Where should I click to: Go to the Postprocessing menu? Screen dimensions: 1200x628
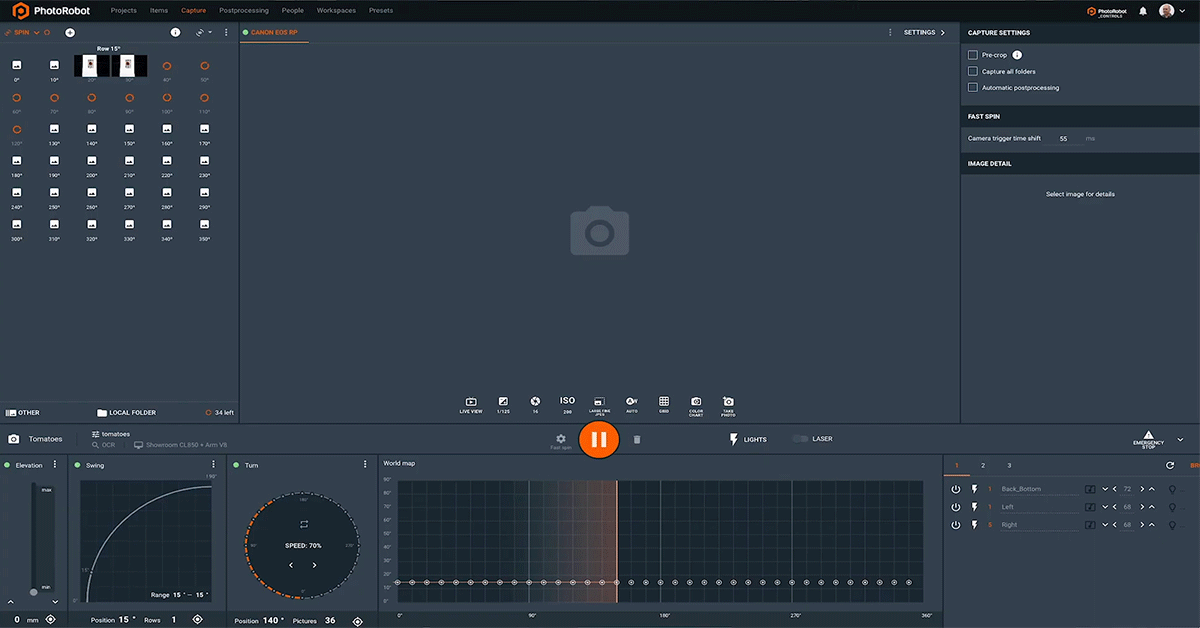(x=243, y=10)
